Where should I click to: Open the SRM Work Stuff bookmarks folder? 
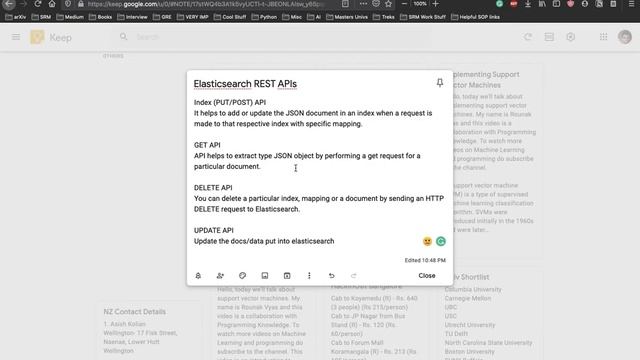point(423,17)
